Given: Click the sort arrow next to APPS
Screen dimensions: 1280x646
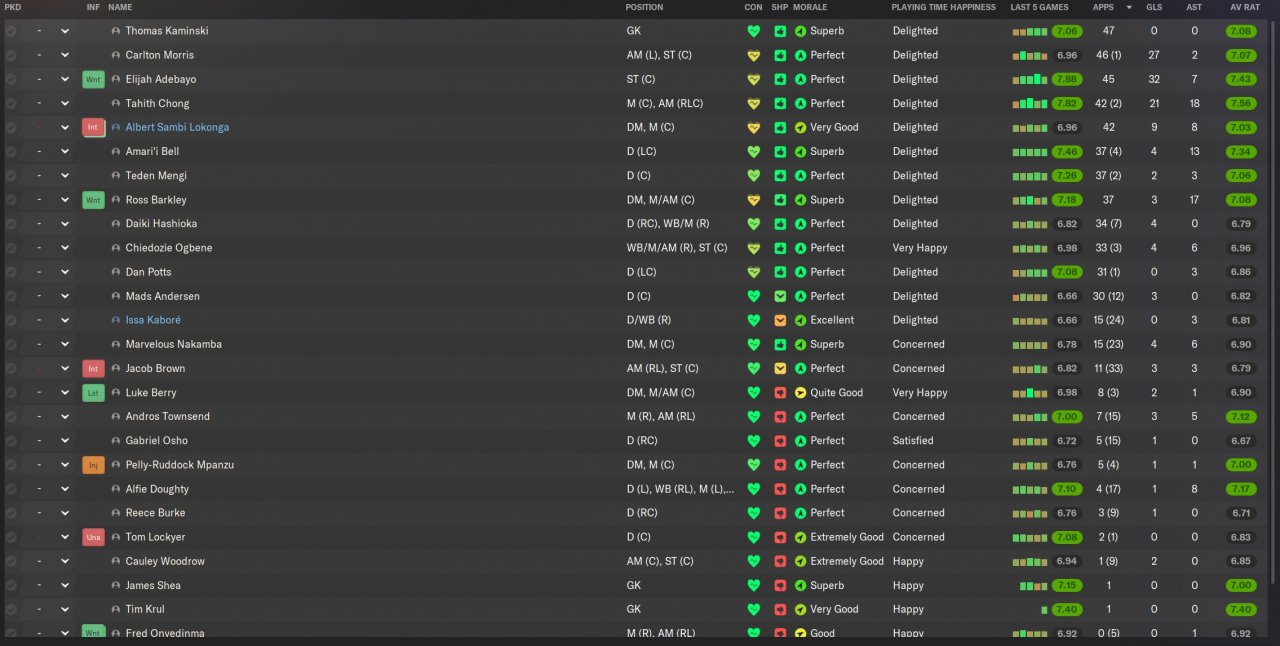Looking at the screenshot, I should tap(1129, 7).
